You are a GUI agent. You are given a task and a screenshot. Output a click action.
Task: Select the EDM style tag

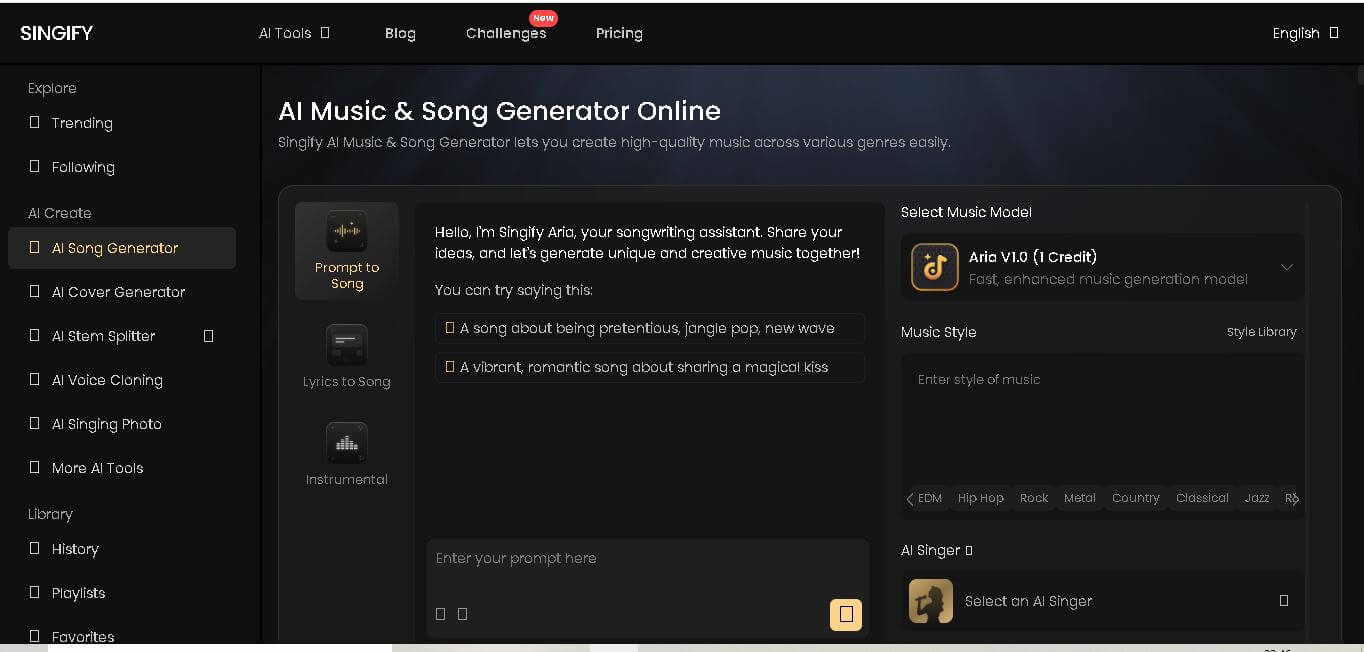(930, 498)
